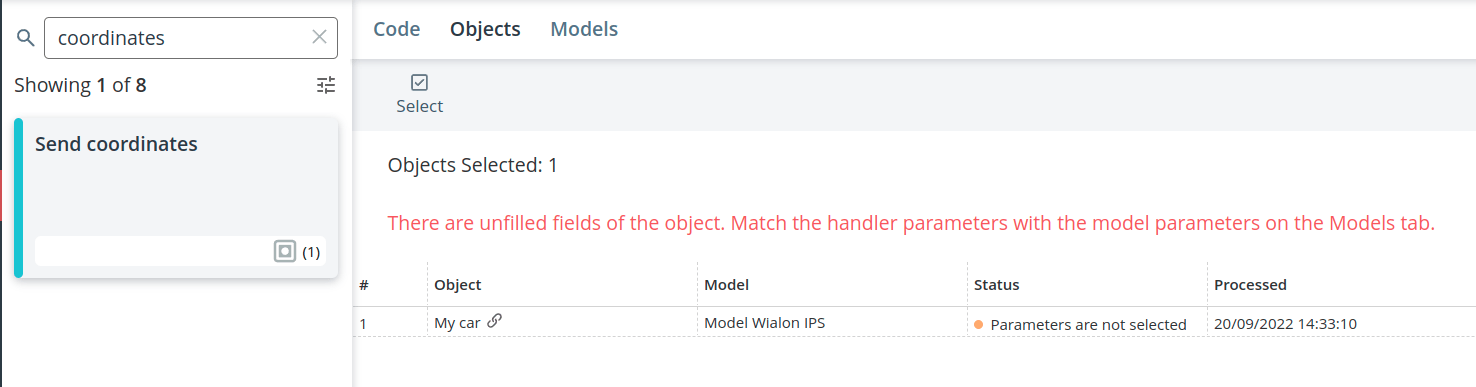
Task: Open the link icon next to My car
Action: 494,322
